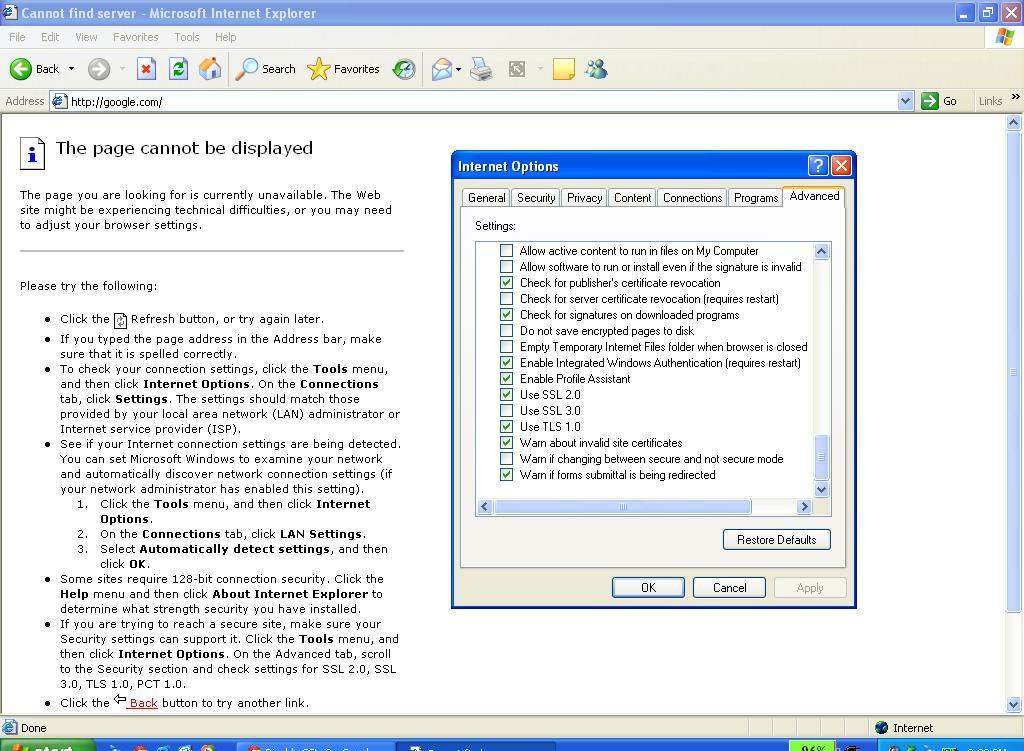1024x751 pixels.
Task: Enable Check for server certificate revocation
Action: pyautogui.click(x=506, y=298)
